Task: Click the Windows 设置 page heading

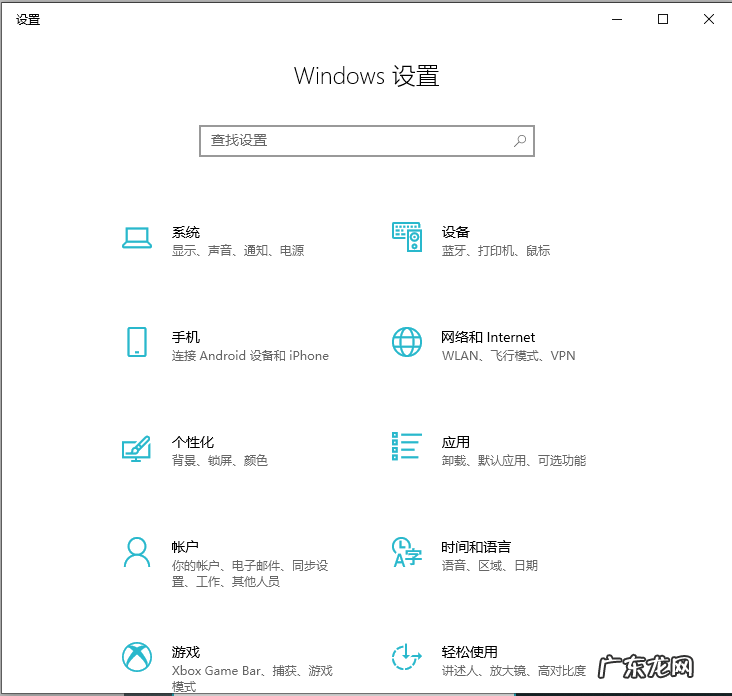Action: coord(366,76)
